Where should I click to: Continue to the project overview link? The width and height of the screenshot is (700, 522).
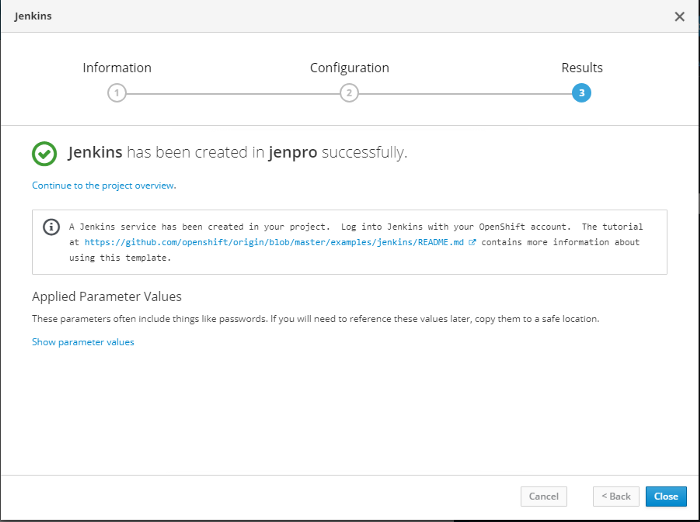[x=104, y=185]
